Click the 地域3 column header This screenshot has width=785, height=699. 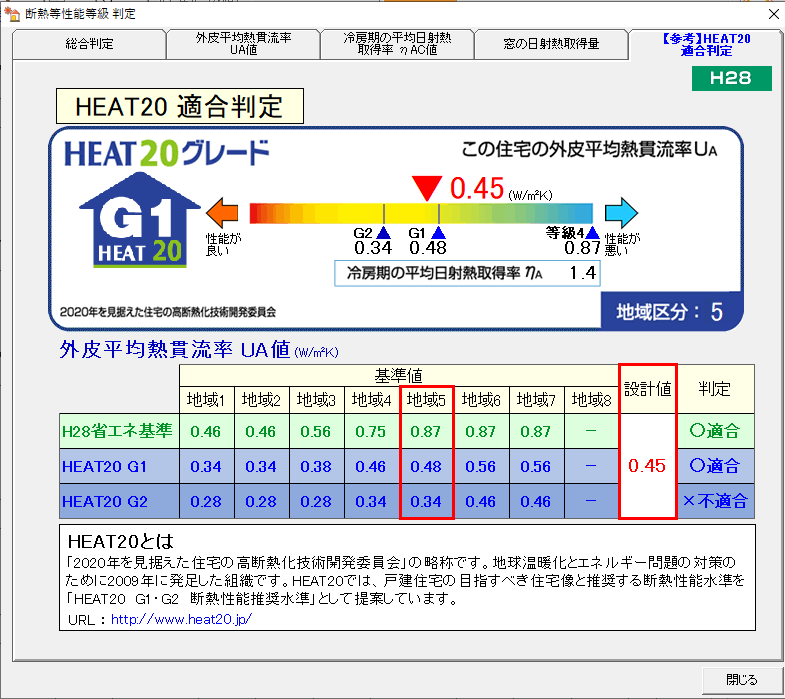[x=316, y=400]
